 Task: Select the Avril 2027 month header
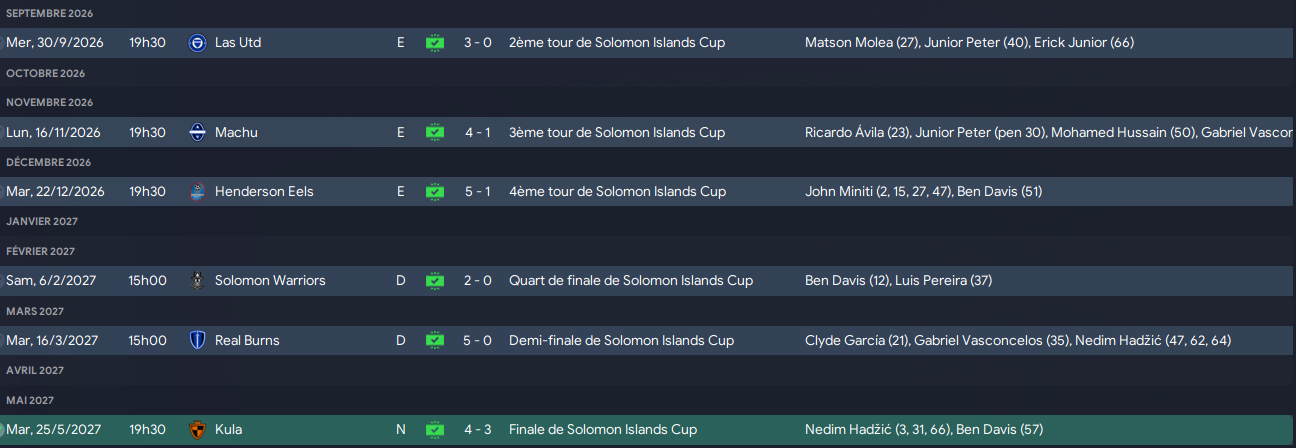[35, 370]
